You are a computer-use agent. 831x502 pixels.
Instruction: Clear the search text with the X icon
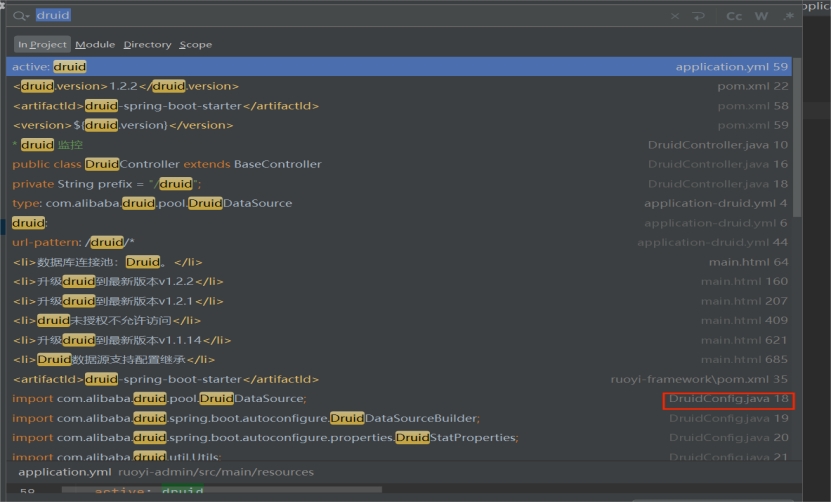click(674, 16)
